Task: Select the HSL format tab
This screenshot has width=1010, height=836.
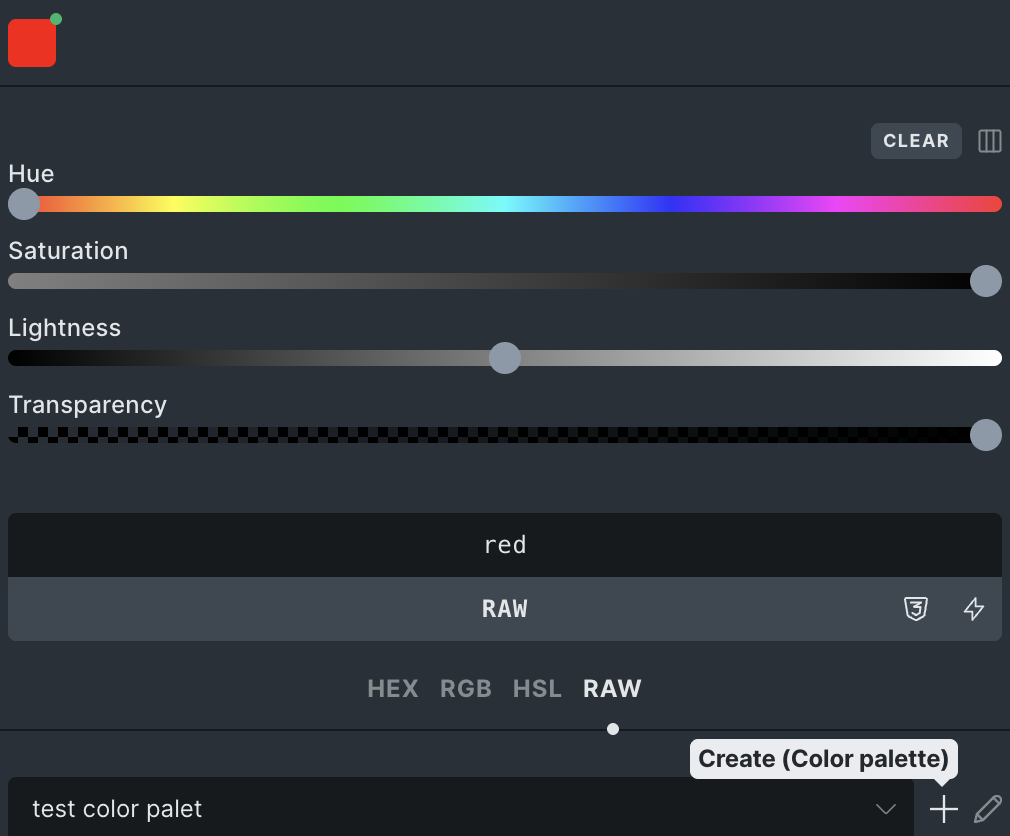Action: point(537,689)
